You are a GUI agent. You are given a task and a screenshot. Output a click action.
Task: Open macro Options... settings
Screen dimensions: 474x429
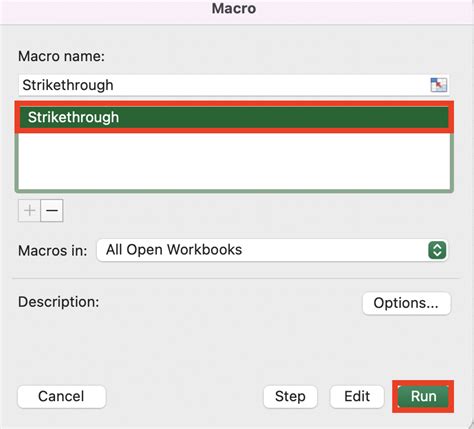point(406,303)
